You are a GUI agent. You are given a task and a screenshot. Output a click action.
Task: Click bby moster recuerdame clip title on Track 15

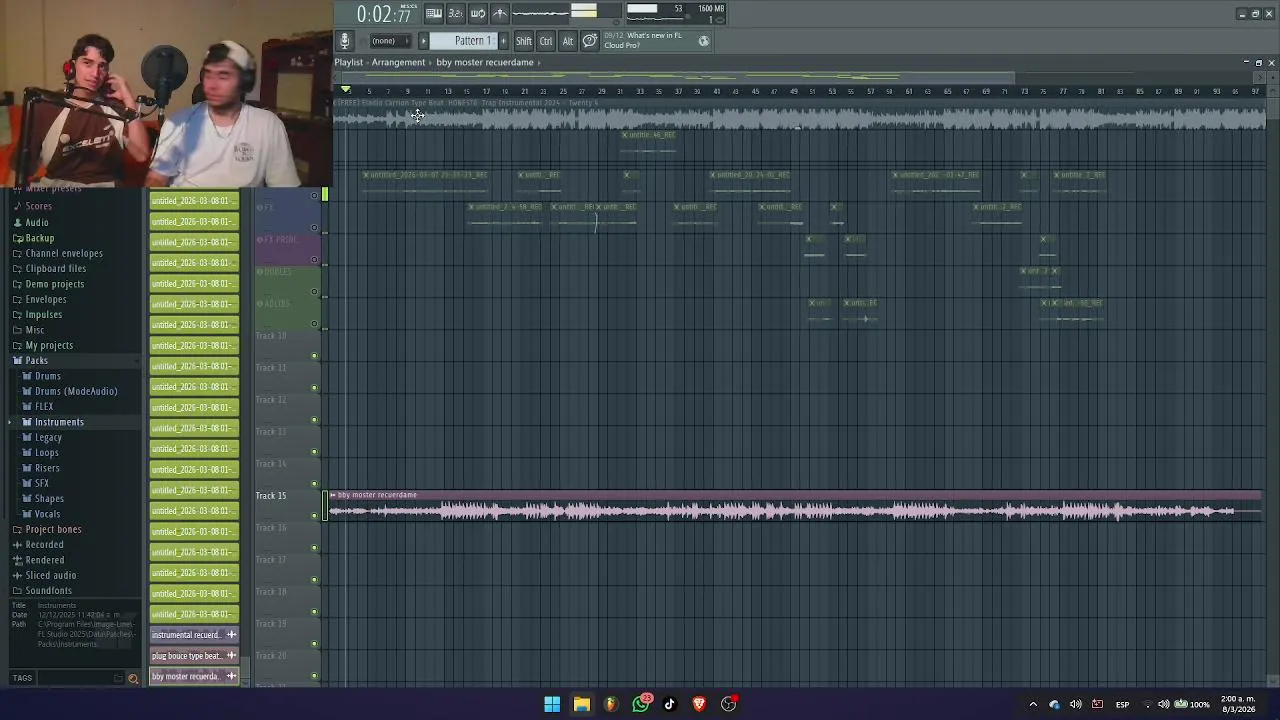point(377,495)
